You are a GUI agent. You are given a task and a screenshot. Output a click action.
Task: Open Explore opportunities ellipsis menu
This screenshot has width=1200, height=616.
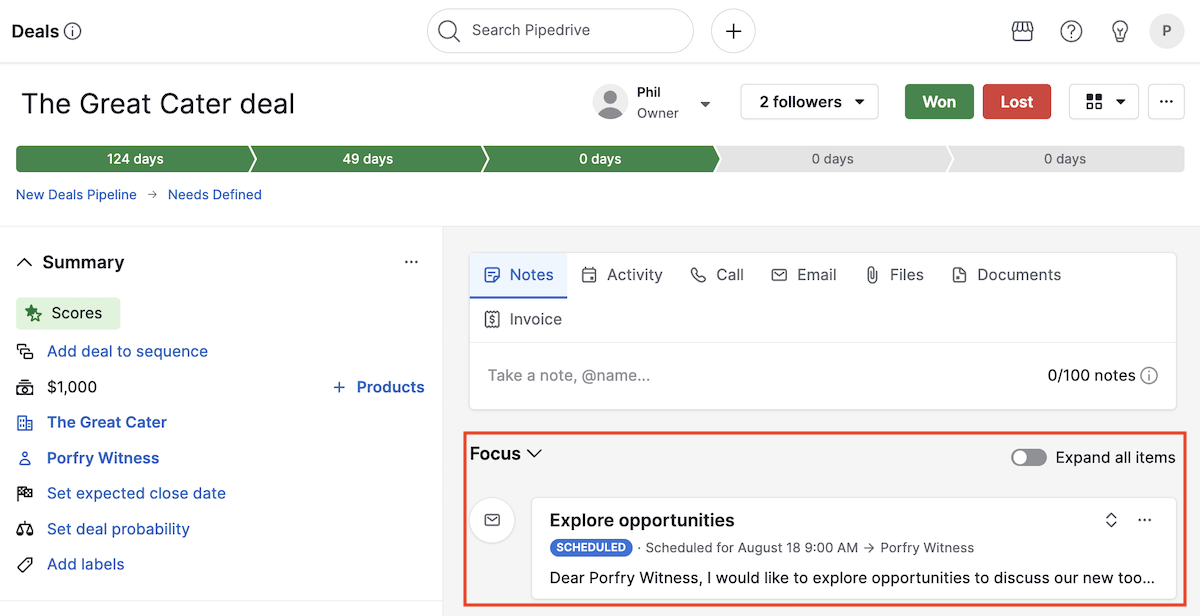coord(1145,520)
